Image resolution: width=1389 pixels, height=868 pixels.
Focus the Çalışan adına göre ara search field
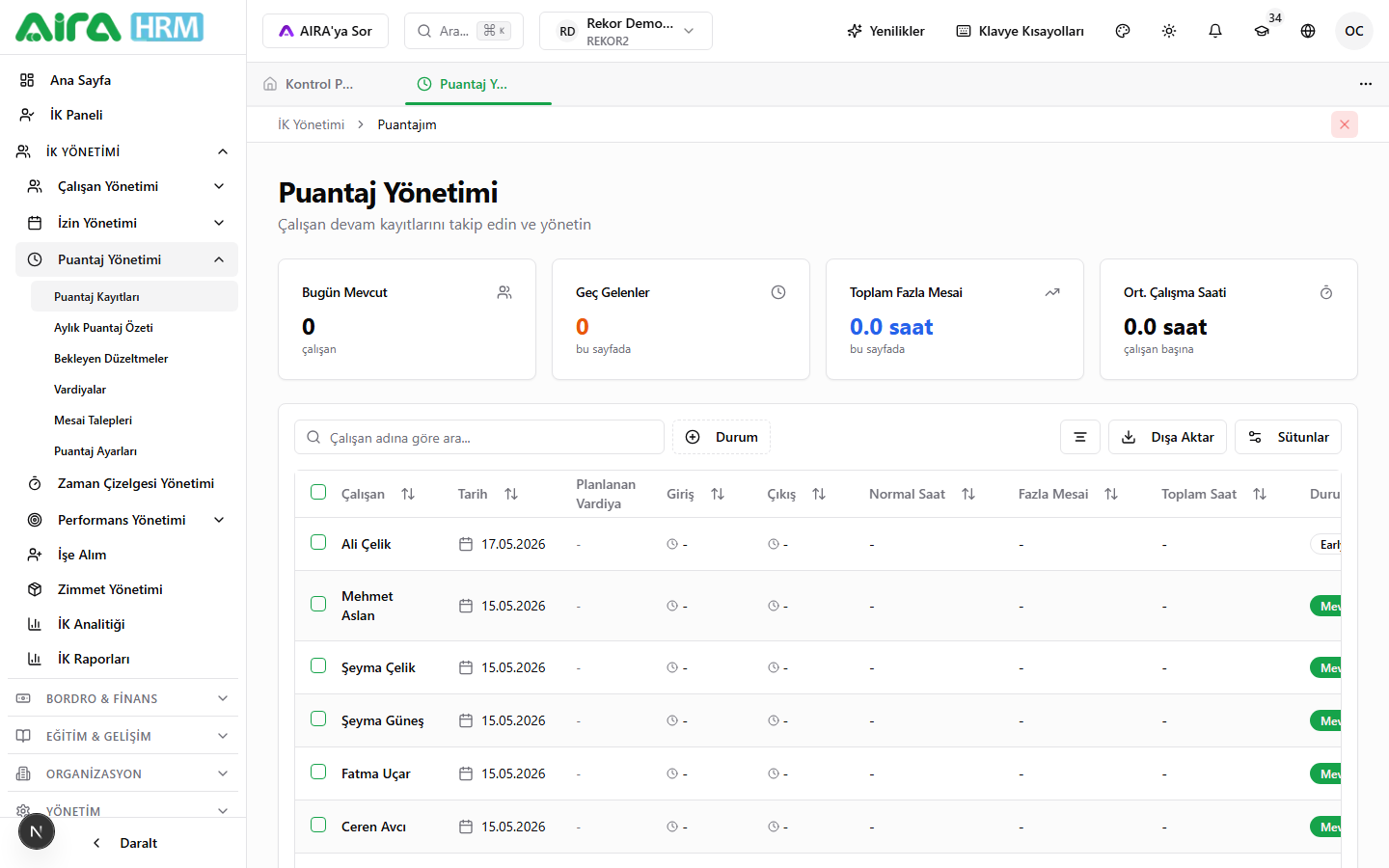[x=479, y=437]
